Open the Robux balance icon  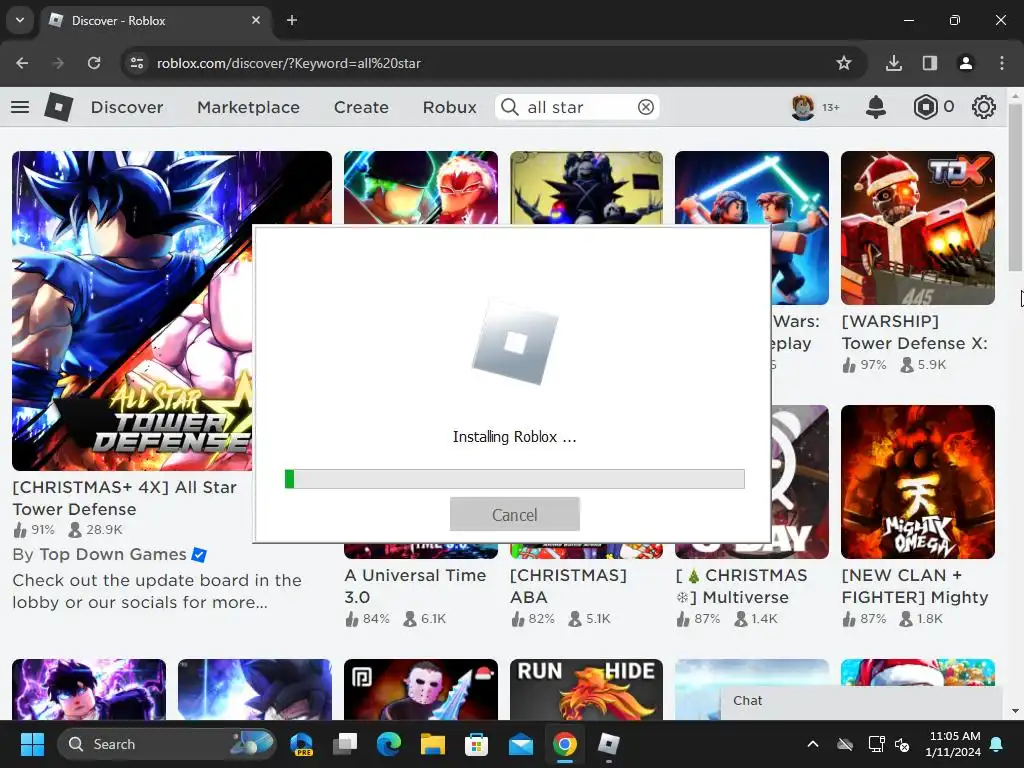click(x=925, y=107)
